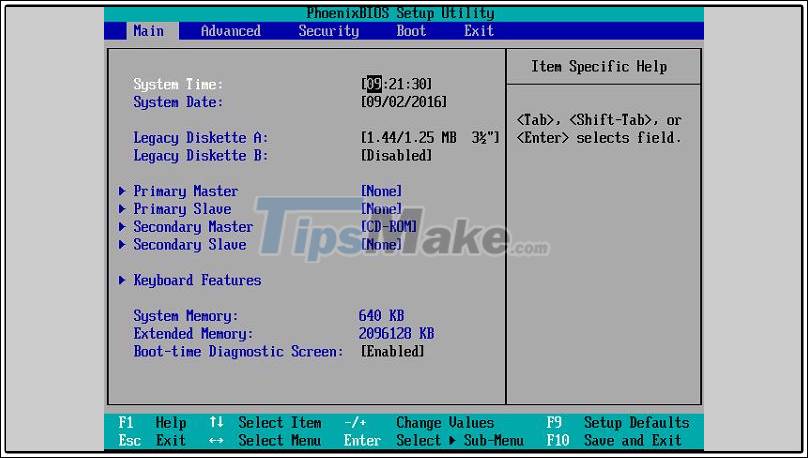808x458 pixels.
Task: Click the F9 Setup Defaults entry
Action: point(618,423)
